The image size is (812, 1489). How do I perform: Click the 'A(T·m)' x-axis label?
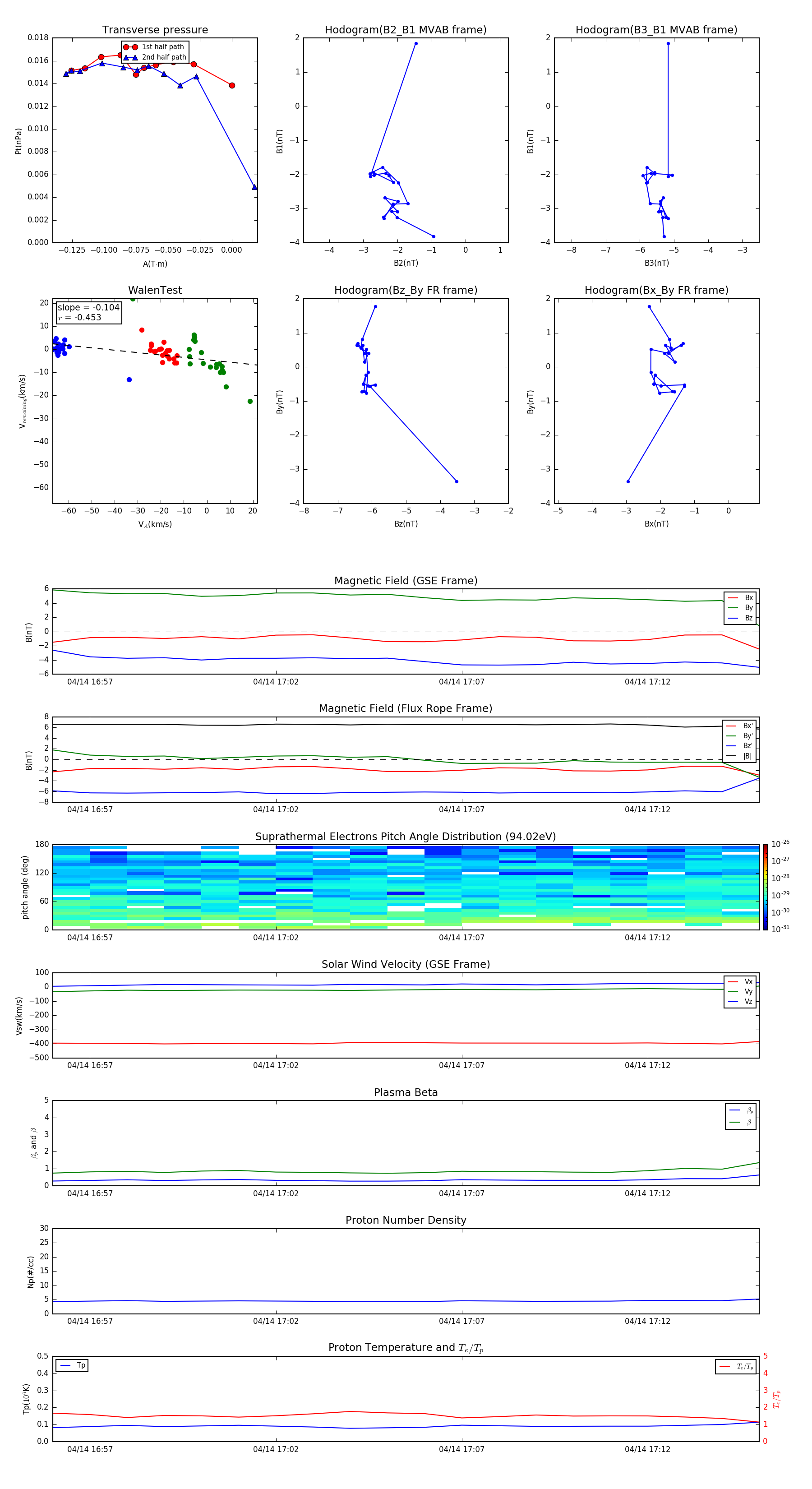click(x=155, y=264)
